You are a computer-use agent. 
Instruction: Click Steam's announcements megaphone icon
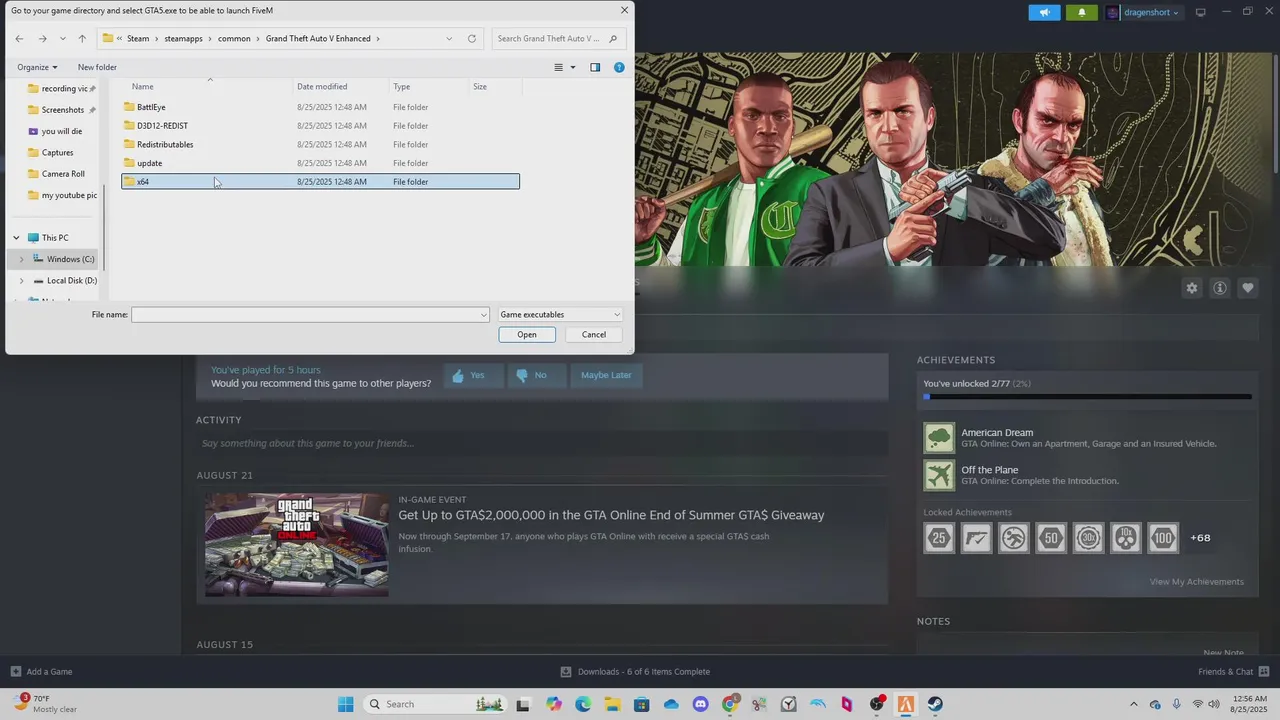tap(1044, 13)
